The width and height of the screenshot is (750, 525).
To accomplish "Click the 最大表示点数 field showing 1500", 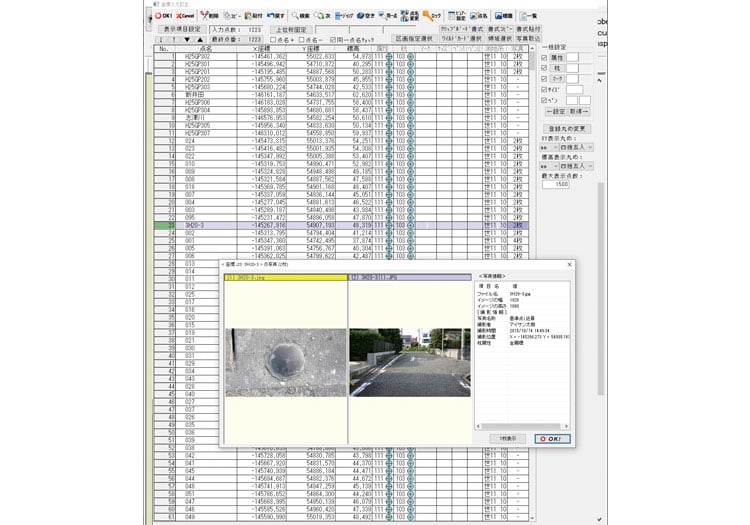I will point(556,184).
